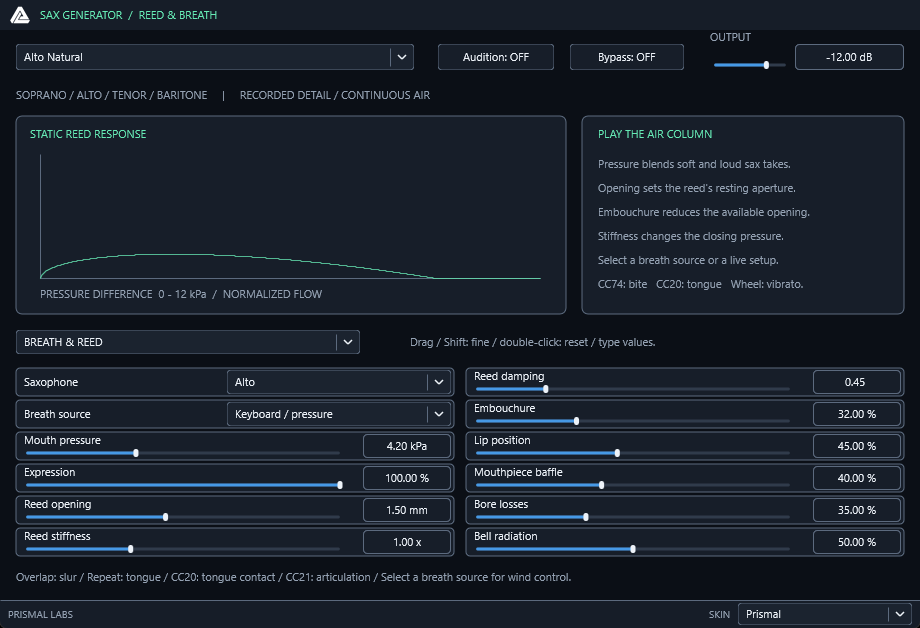Click the Bore losses slider
Viewport: 920px width, 628px height.
(632, 517)
